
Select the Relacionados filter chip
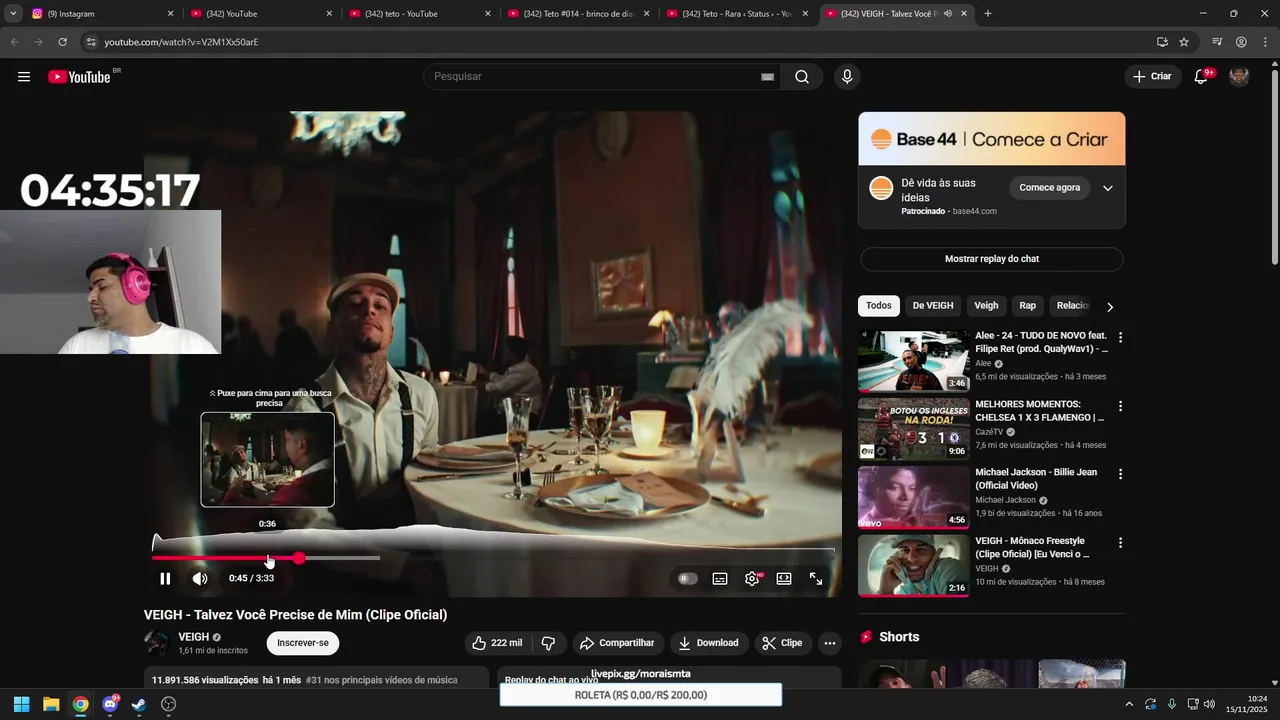pos(1073,306)
